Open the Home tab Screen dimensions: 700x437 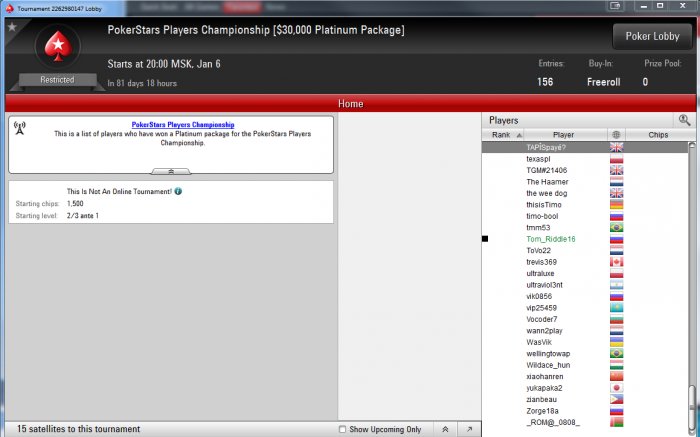(x=350, y=104)
